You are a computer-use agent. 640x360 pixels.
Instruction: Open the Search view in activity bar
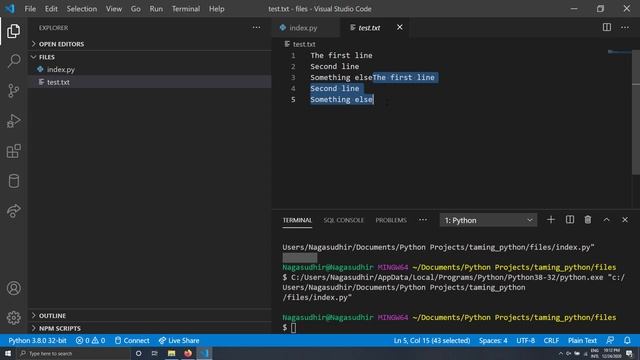13,61
